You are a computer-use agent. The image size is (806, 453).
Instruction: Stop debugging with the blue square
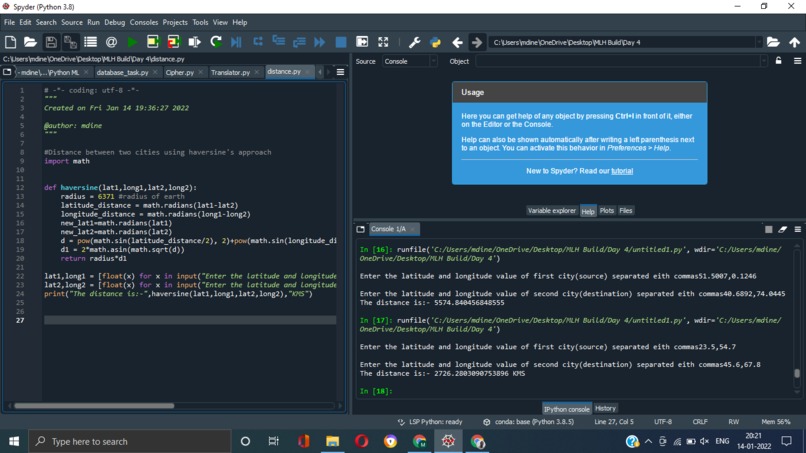[x=341, y=42]
